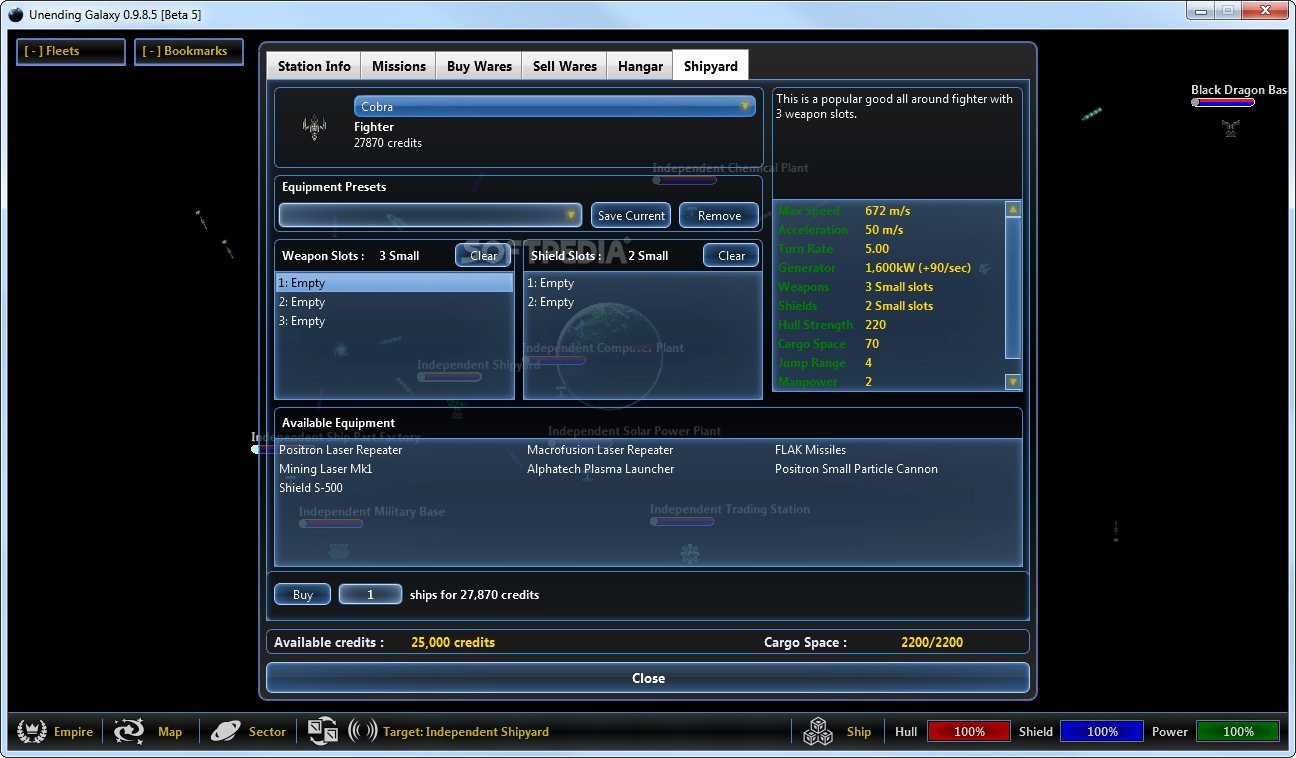Viewport: 1296px width, 758px height.
Task: Open the Equipment Presets dropdown
Action: pyautogui.click(x=430, y=215)
